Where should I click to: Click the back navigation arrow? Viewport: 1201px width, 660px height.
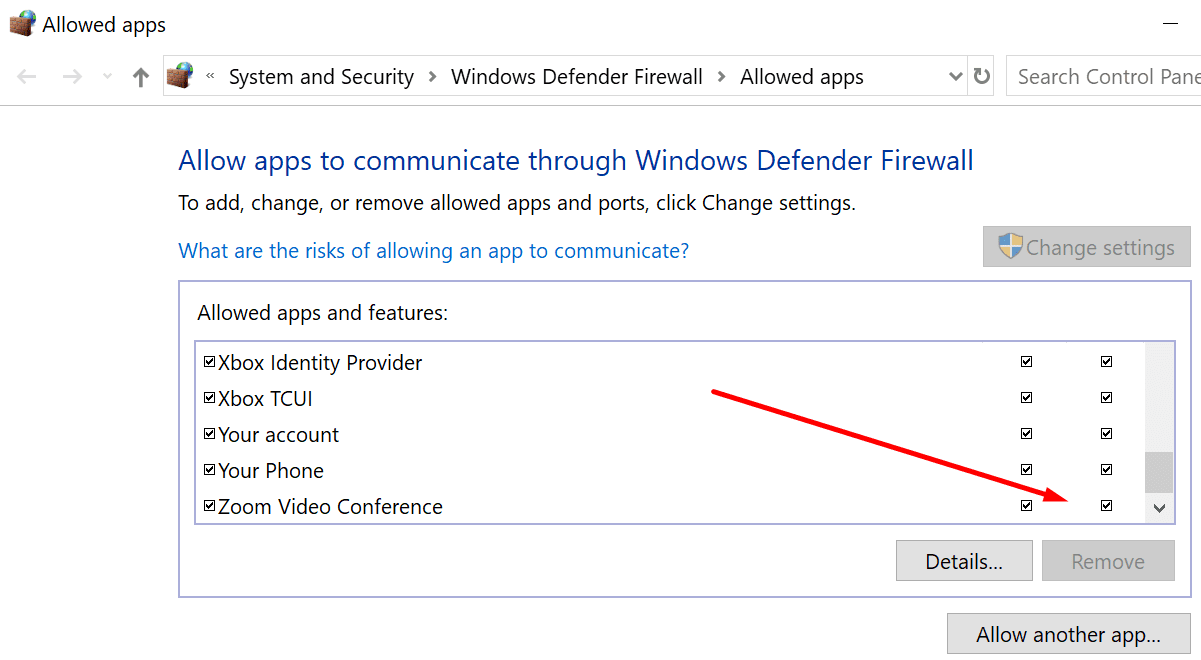(27, 77)
